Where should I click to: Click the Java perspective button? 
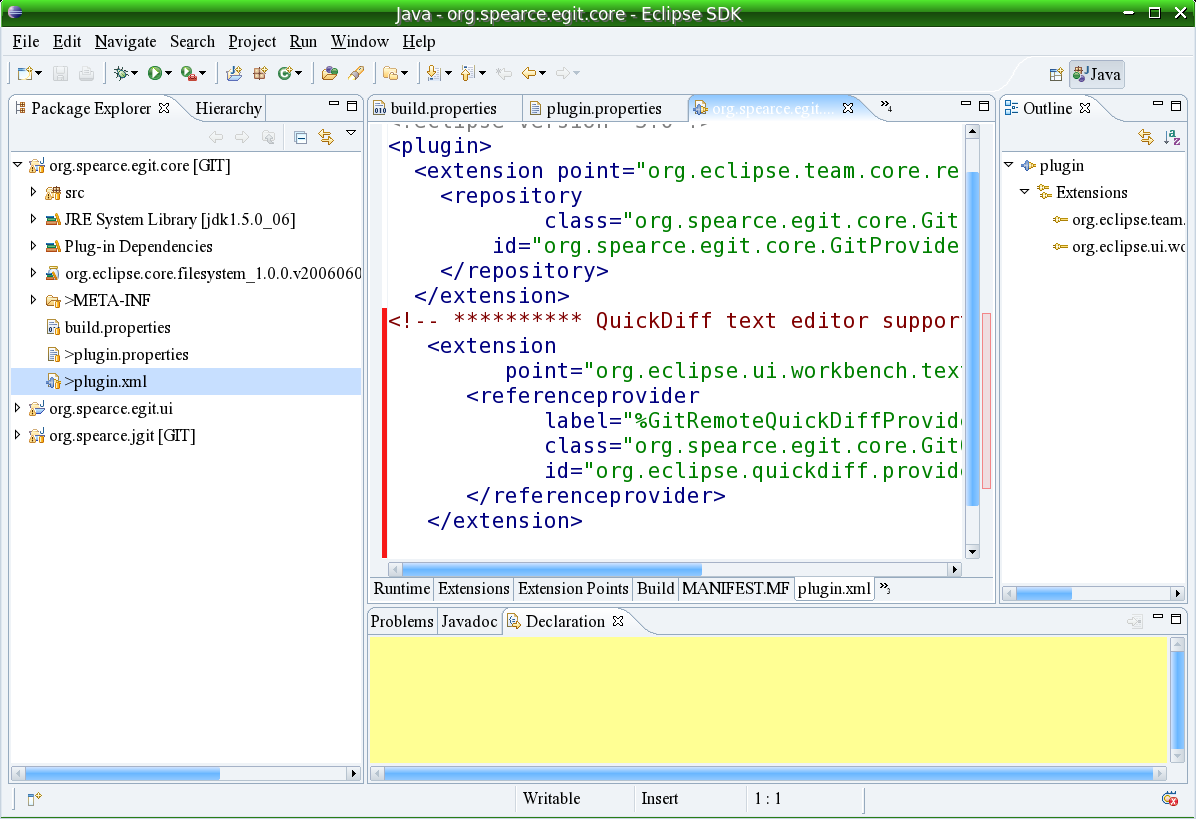[x=1097, y=74]
